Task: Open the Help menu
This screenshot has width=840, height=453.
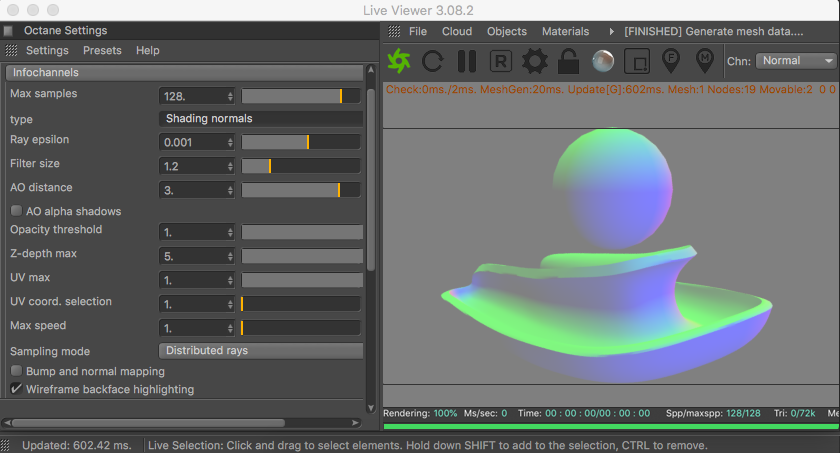Action: (147, 50)
